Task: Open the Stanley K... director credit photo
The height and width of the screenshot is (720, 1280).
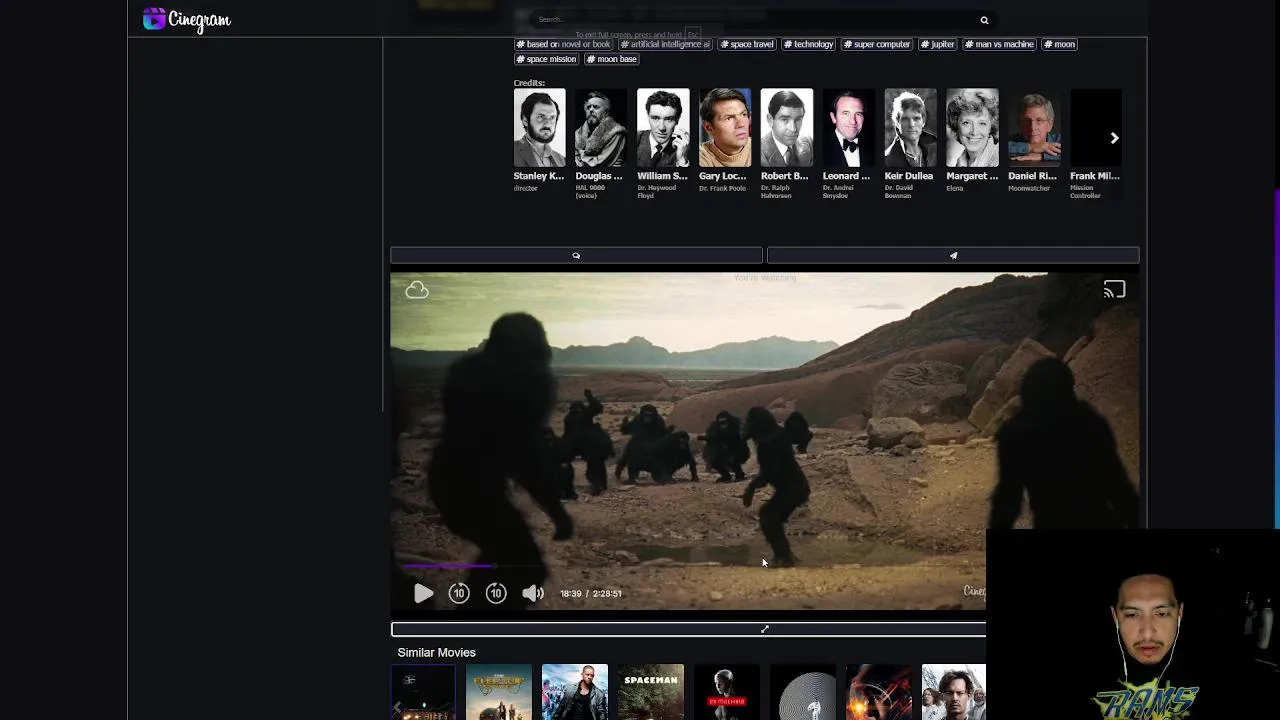Action: (539, 128)
